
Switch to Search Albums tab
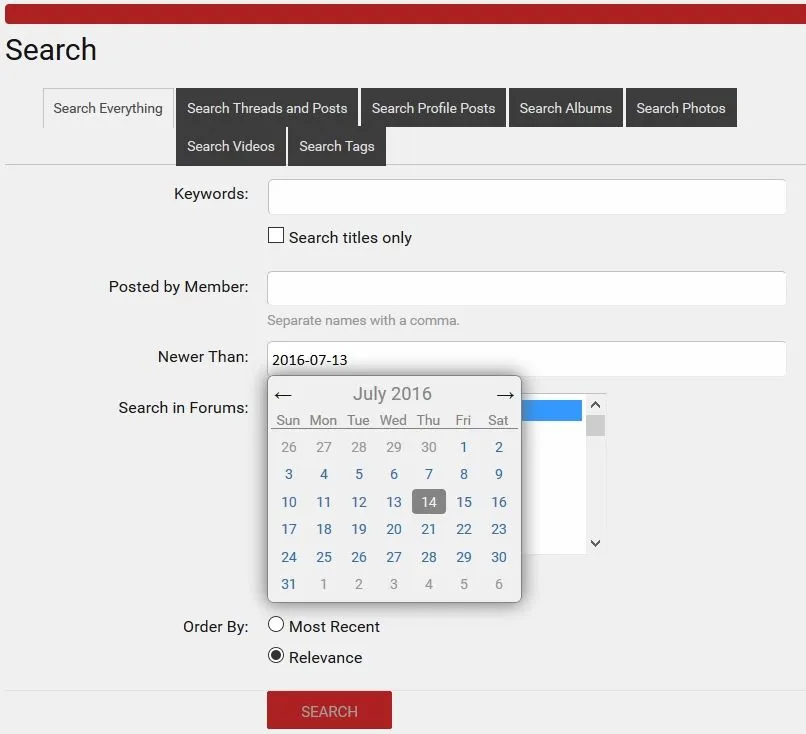click(x=565, y=108)
